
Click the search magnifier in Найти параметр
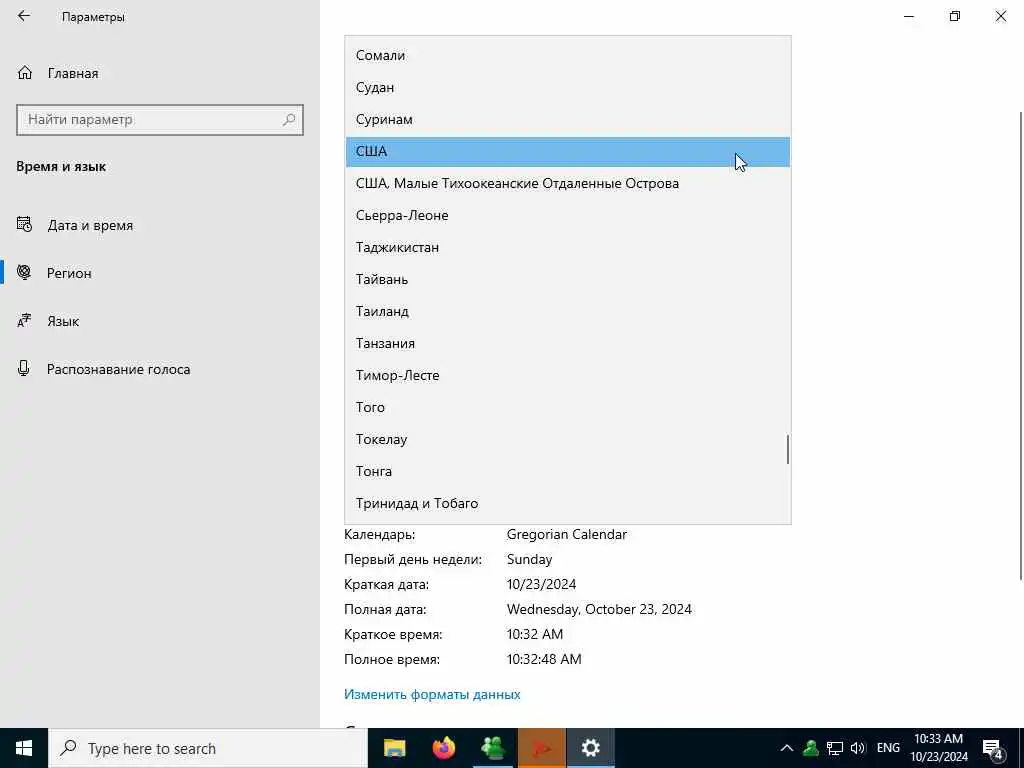coord(289,120)
